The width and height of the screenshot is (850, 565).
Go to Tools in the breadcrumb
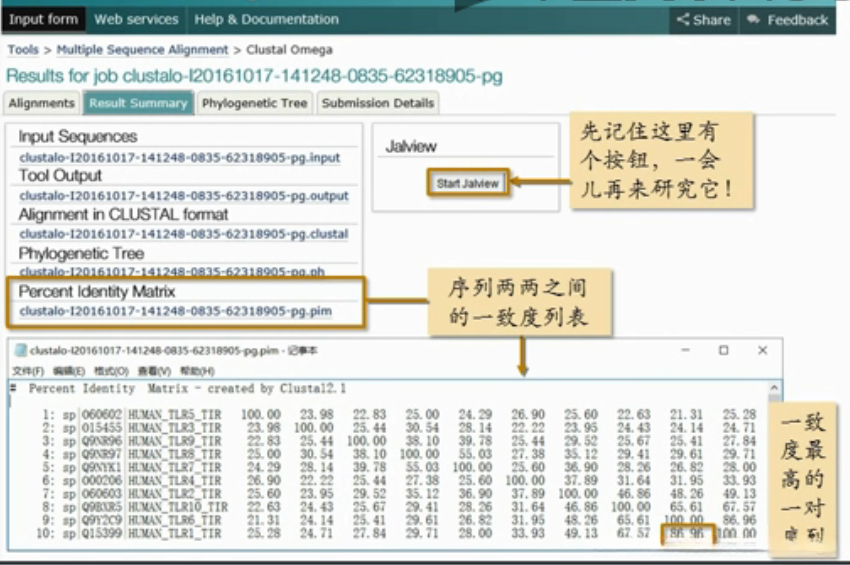coord(23,50)
